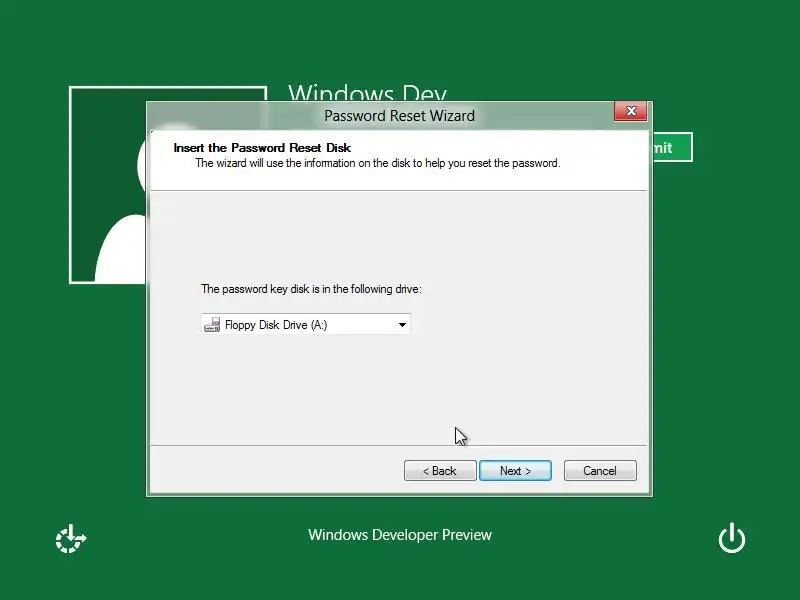Open the drive selection dropdown arrow
The width and height of the screenshot is (800, 600).
(x=402, y=324)
